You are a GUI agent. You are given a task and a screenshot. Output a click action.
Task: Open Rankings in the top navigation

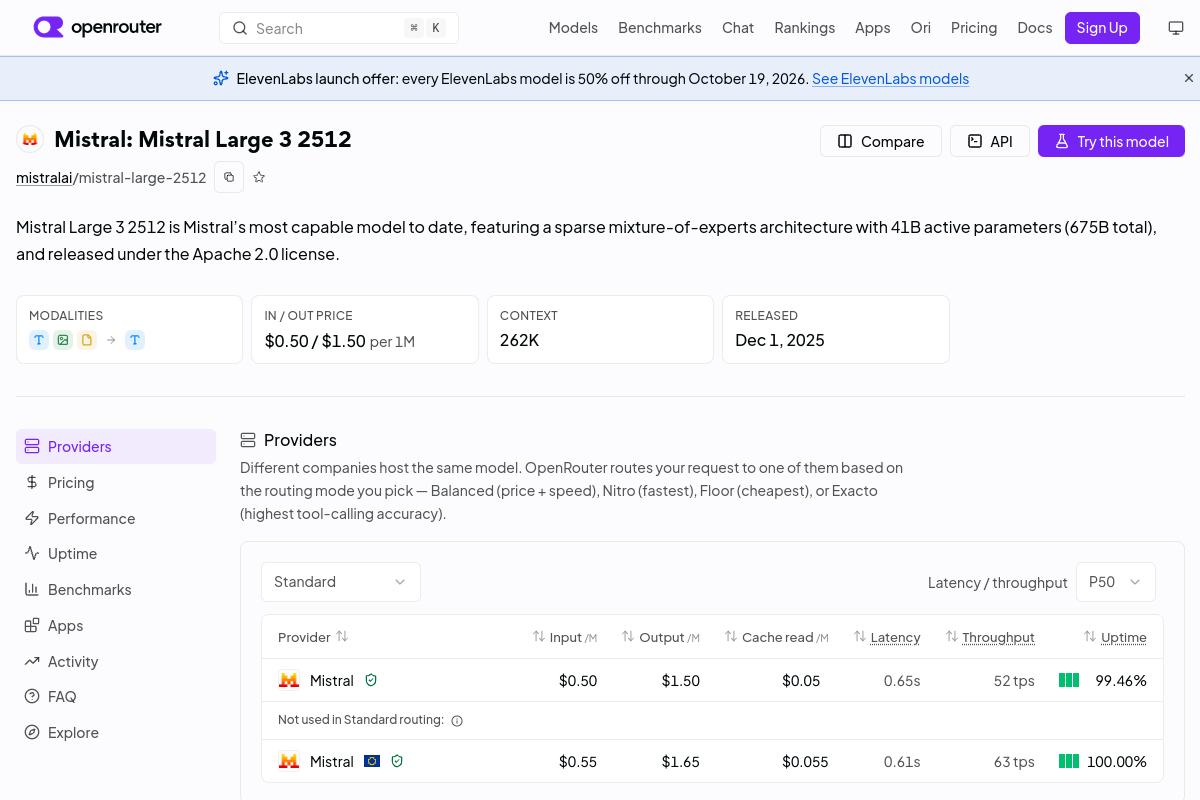coord(804,28)
